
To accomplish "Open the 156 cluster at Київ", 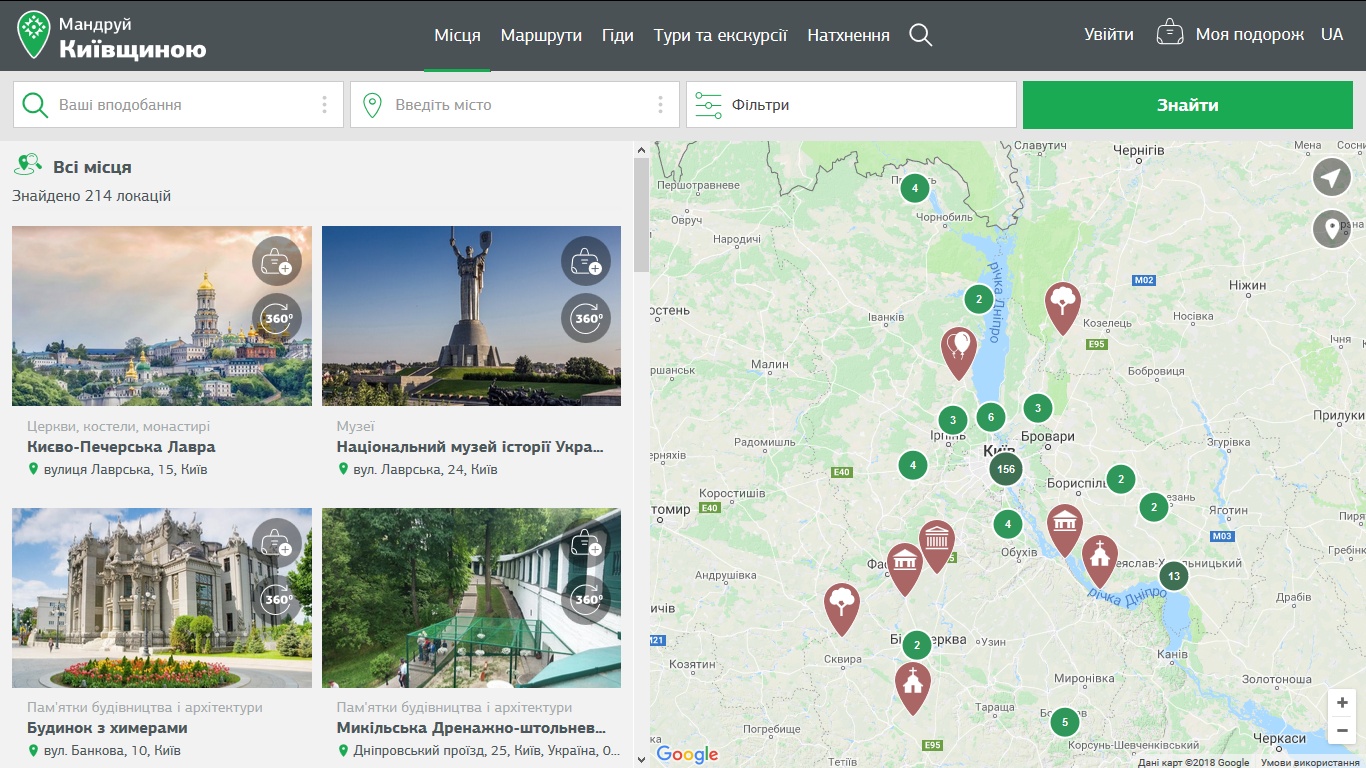I will pyautogui.click(x=1006, y=469).
